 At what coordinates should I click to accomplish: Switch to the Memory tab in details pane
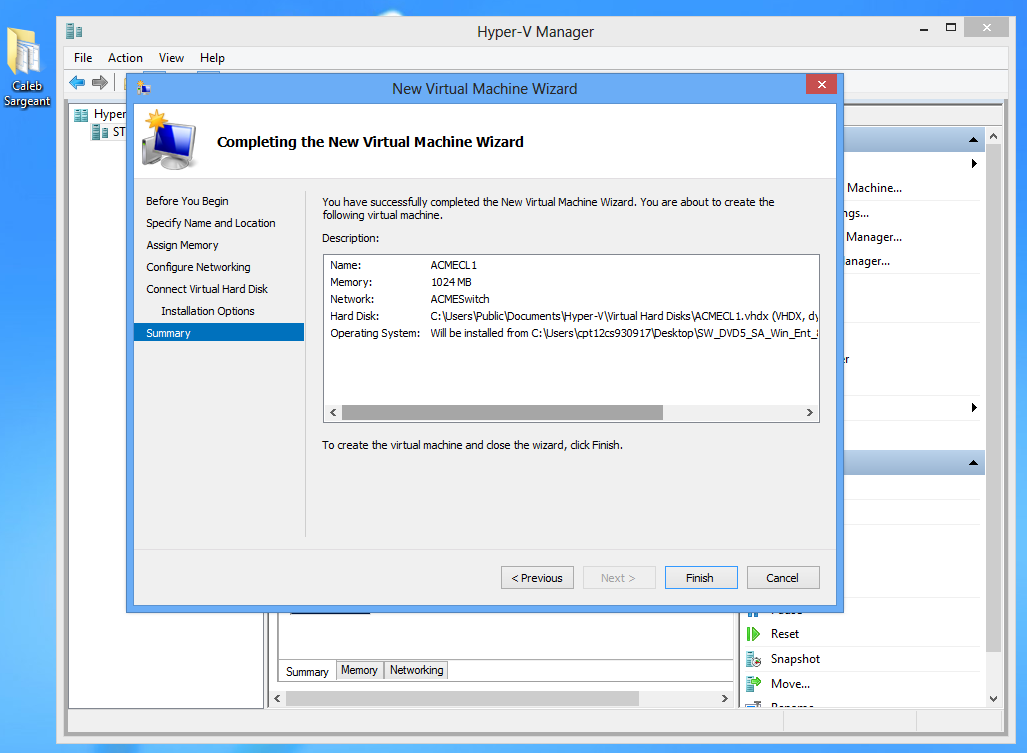pyautogui.click(x=359, y=670)
